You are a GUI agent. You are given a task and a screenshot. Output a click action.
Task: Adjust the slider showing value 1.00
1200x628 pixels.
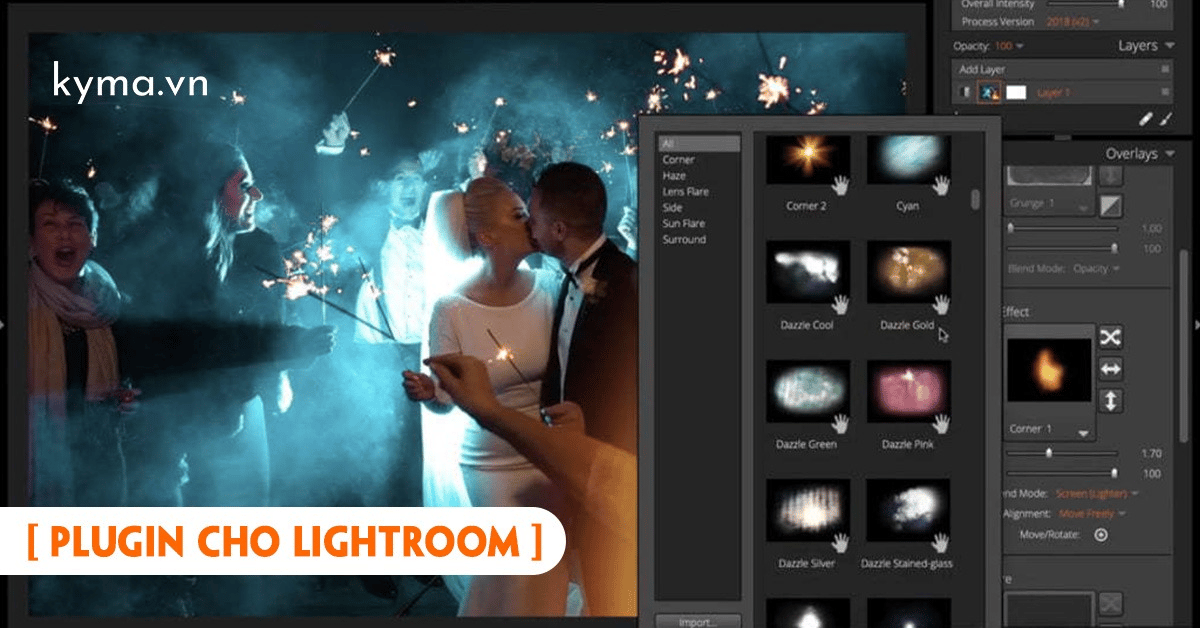click(1062, 228)
